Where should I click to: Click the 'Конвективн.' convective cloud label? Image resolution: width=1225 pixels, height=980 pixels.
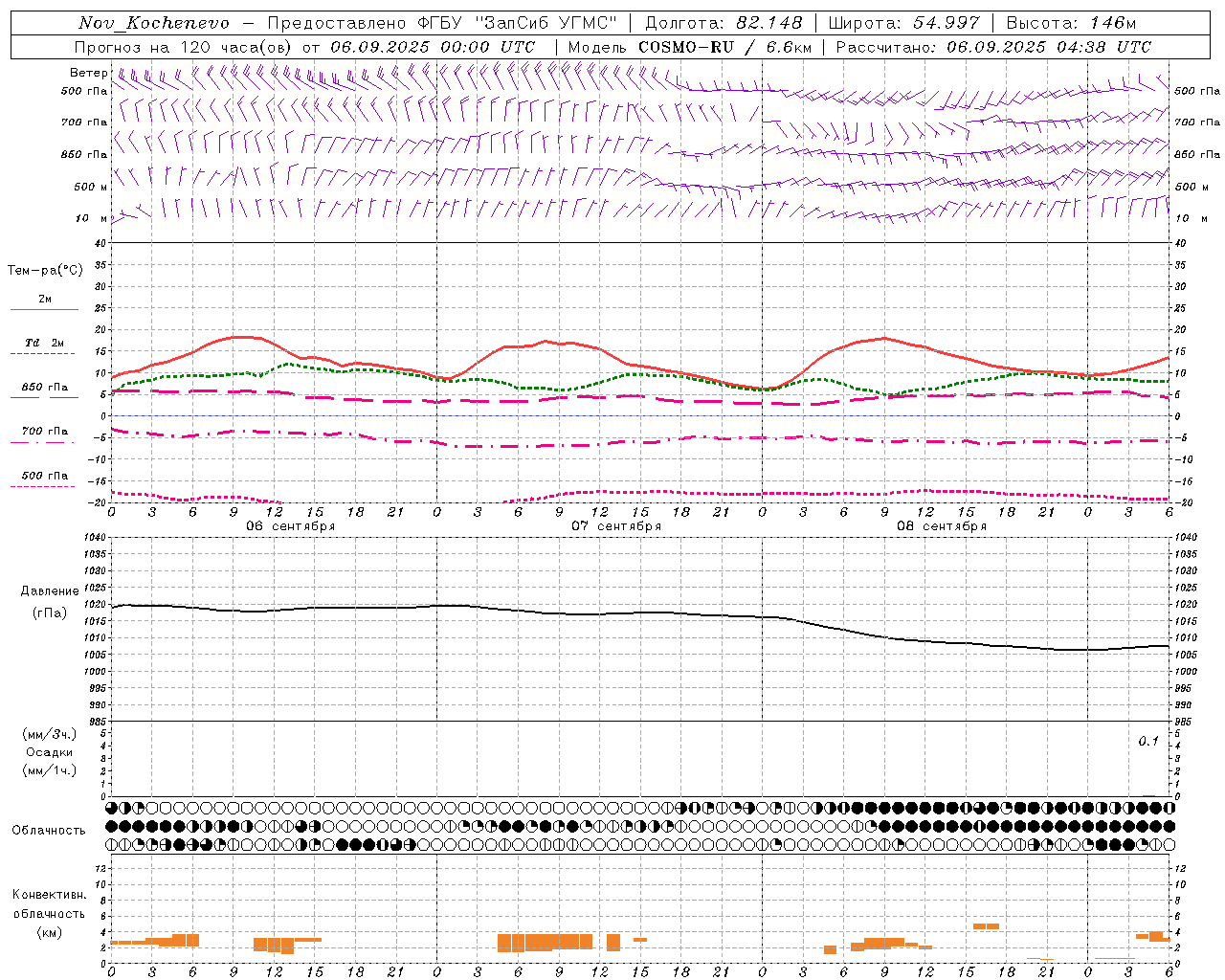49,895
